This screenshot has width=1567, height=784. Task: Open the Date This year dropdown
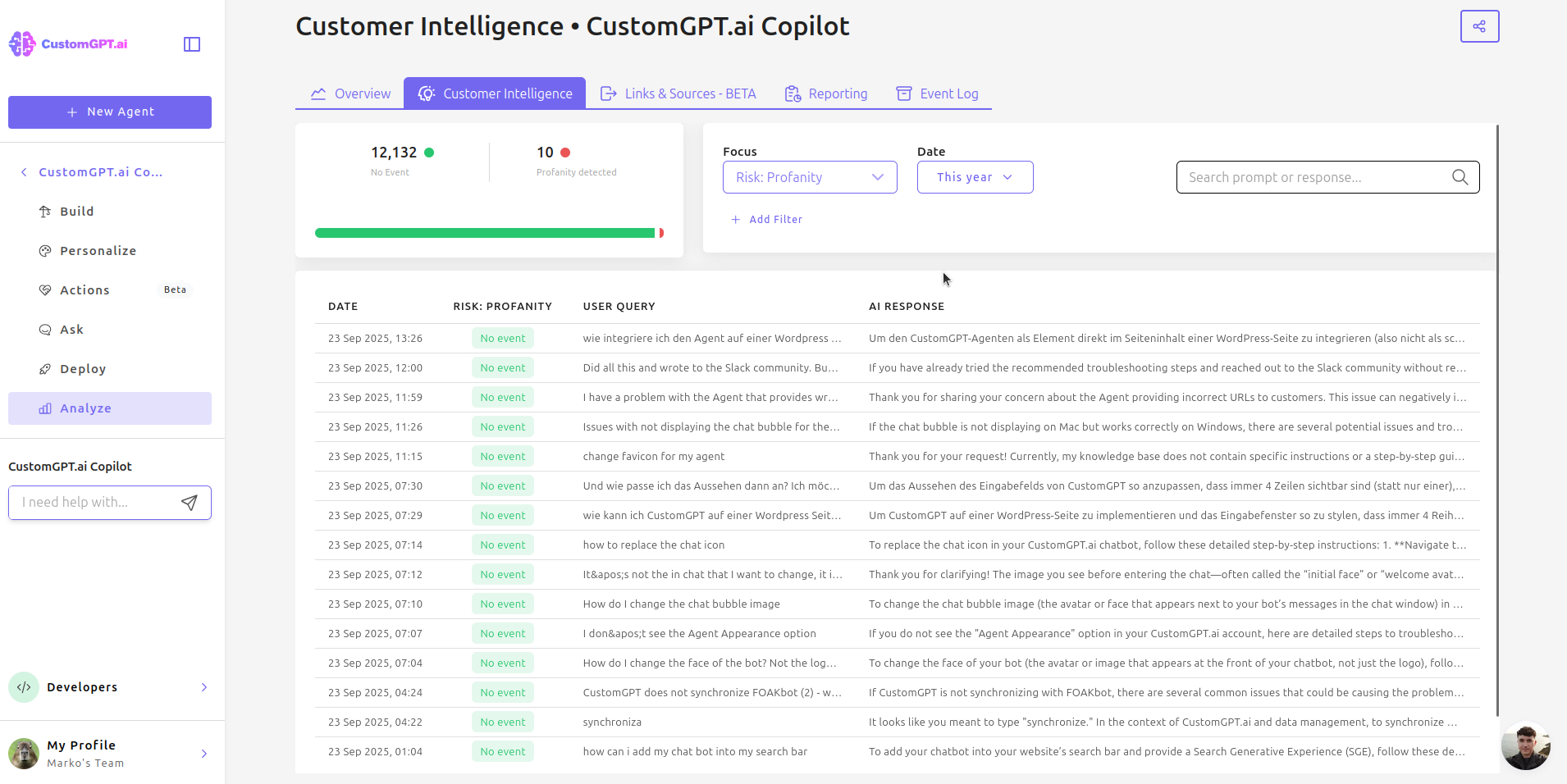[975, 177]
